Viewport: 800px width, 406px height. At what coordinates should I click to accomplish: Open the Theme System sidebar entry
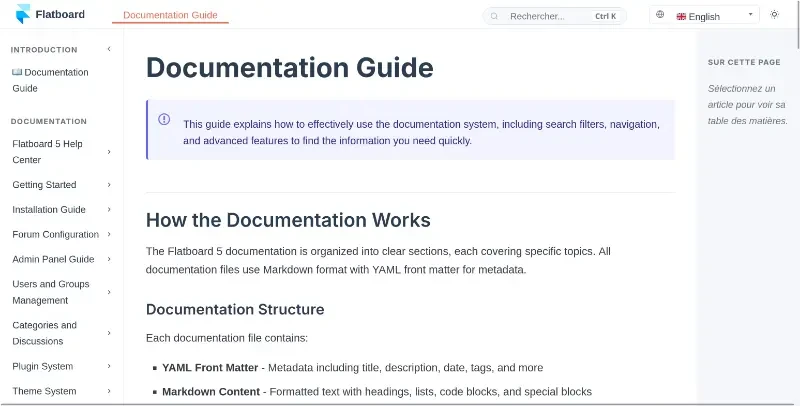(44, 391)
